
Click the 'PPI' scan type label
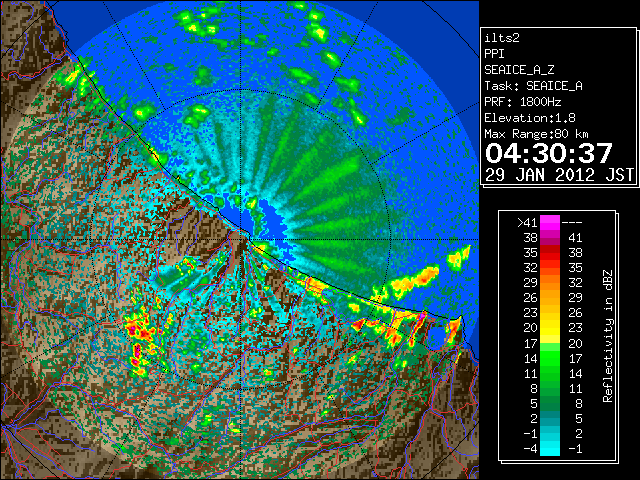pos(494,54)
